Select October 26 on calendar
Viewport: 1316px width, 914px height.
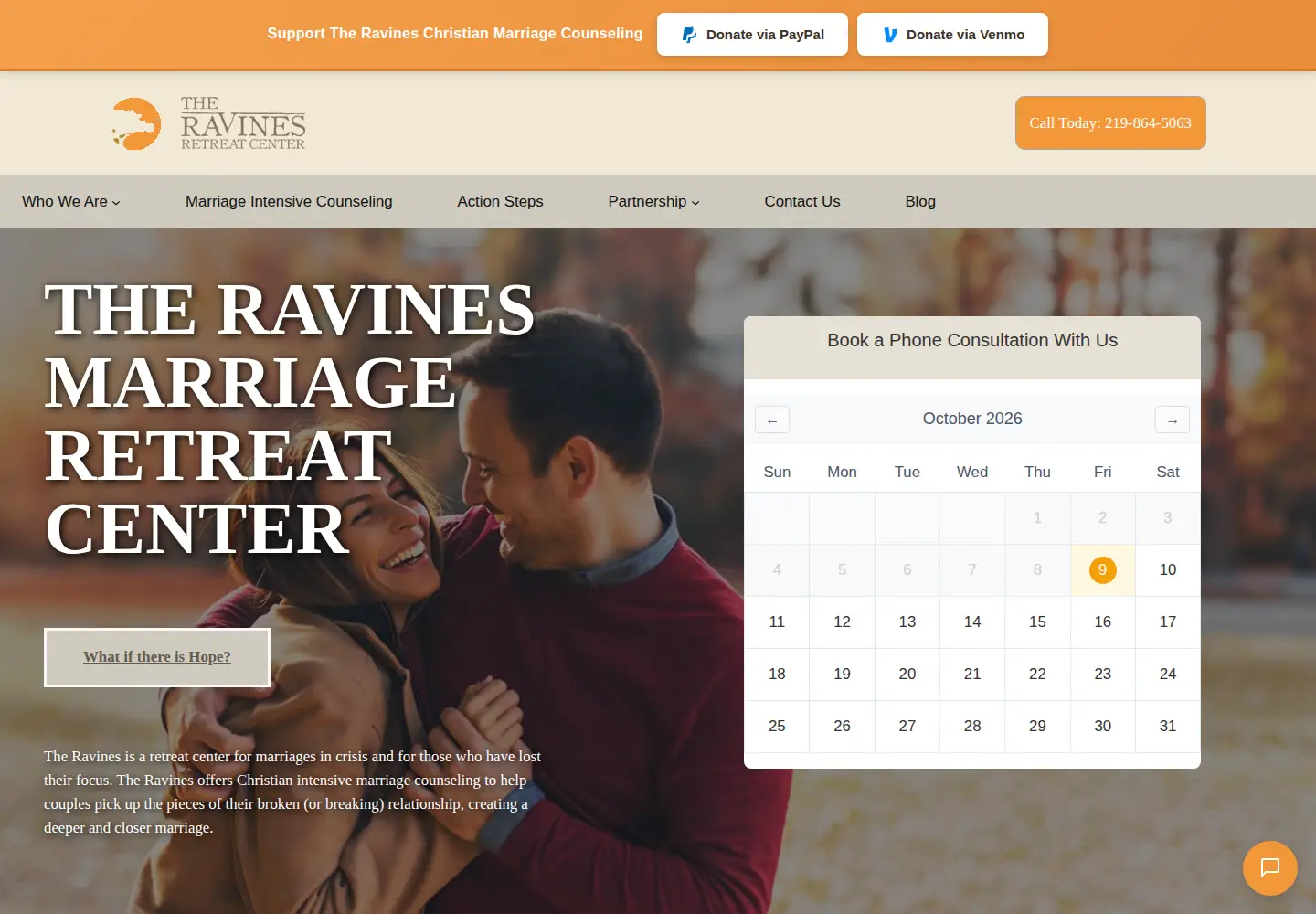coord(842,727)
